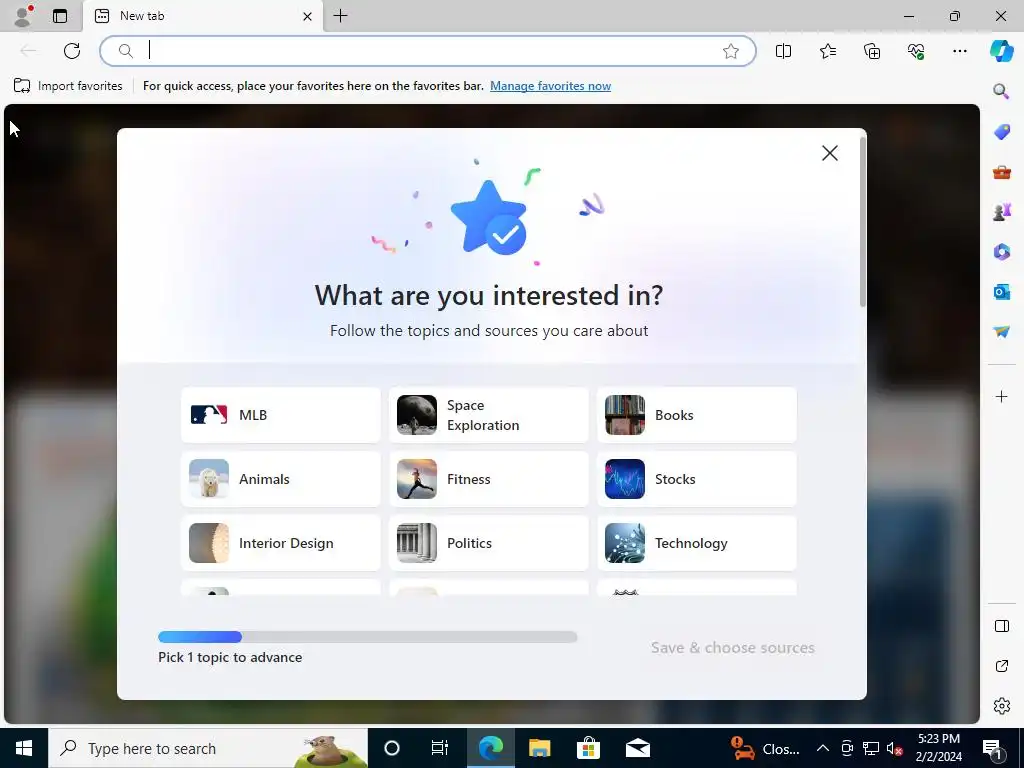Select the Fitness topic
Viewport: 1024px width, 768px height.
pyautogui.click(x=488, y=479)
